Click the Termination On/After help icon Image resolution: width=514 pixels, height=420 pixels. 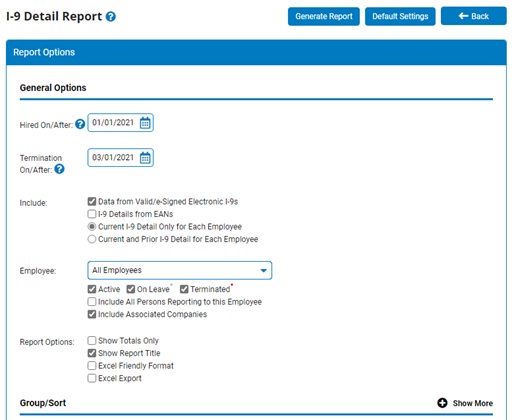point(59,169)
